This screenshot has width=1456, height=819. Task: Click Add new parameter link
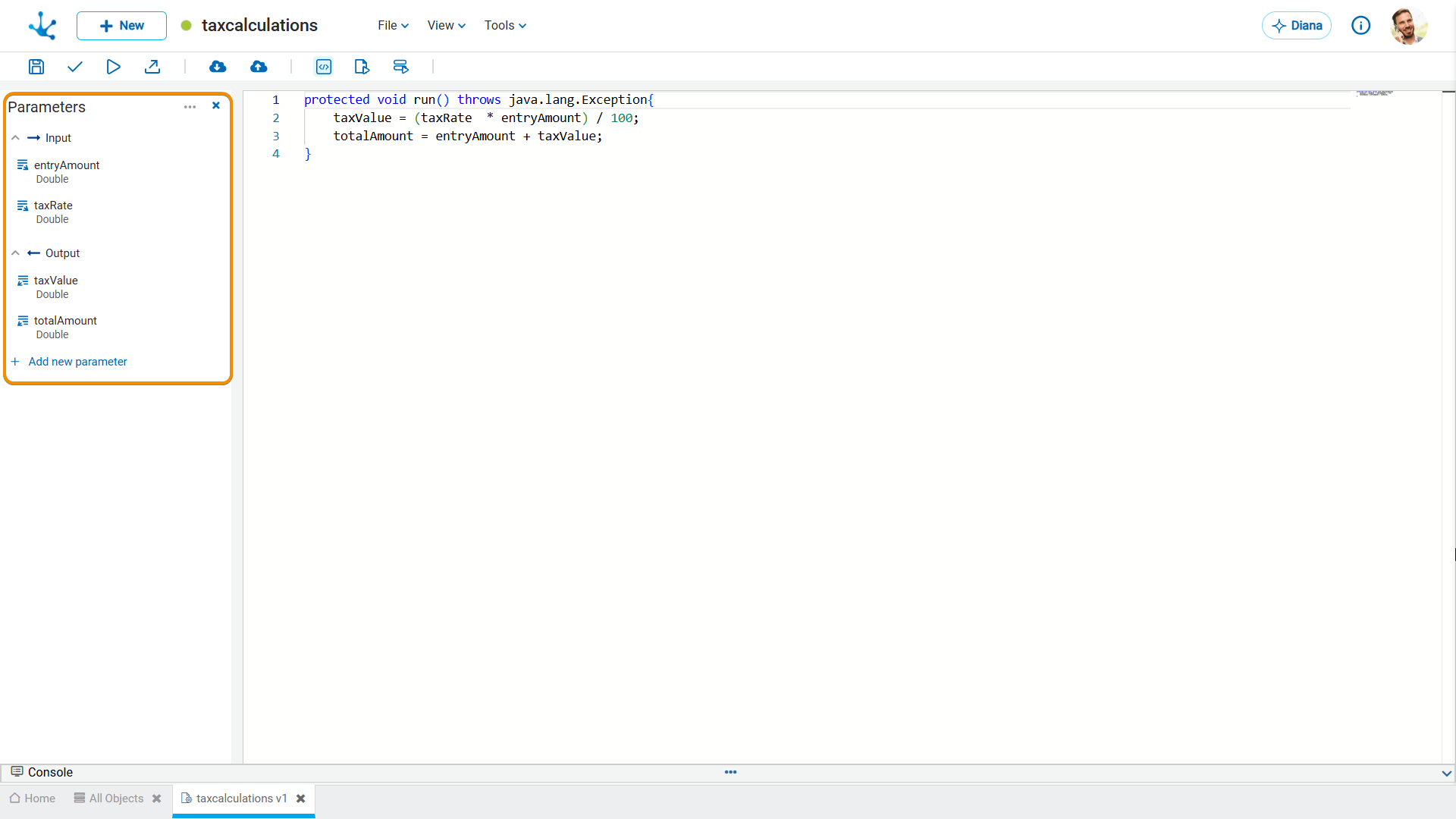(77, 362)
